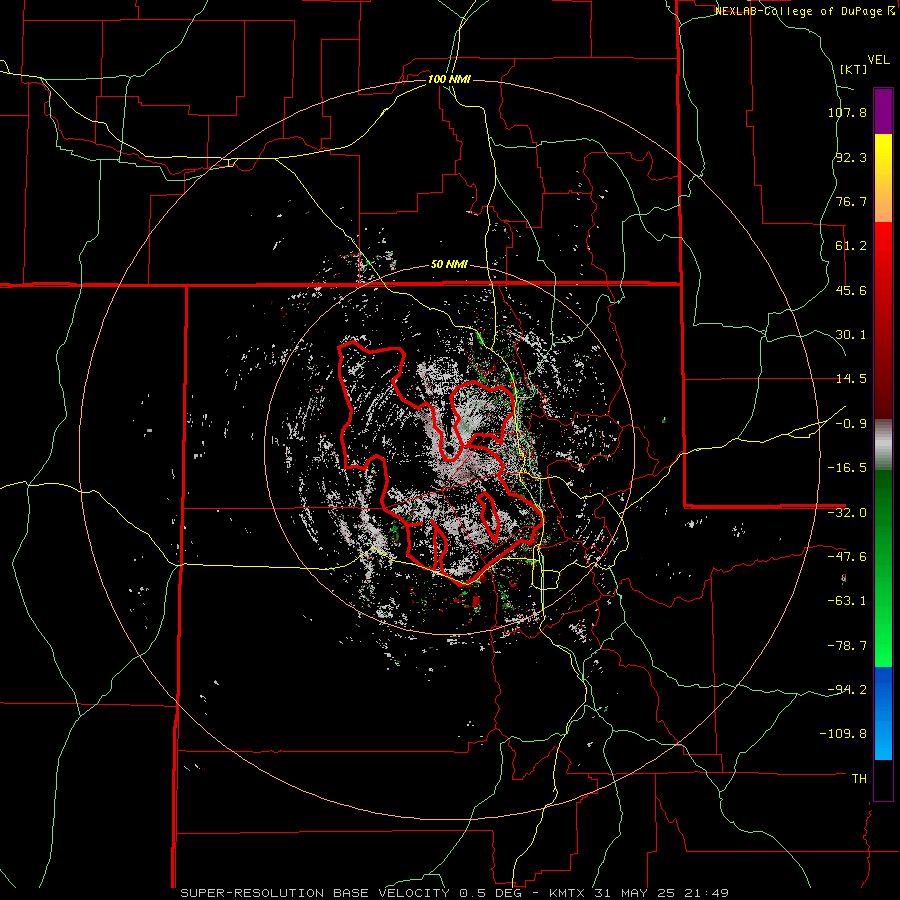This screenshot has height=900, width=900.
Task: Select the 76.7 velocity scale value
Action: [x=851, y=201]
